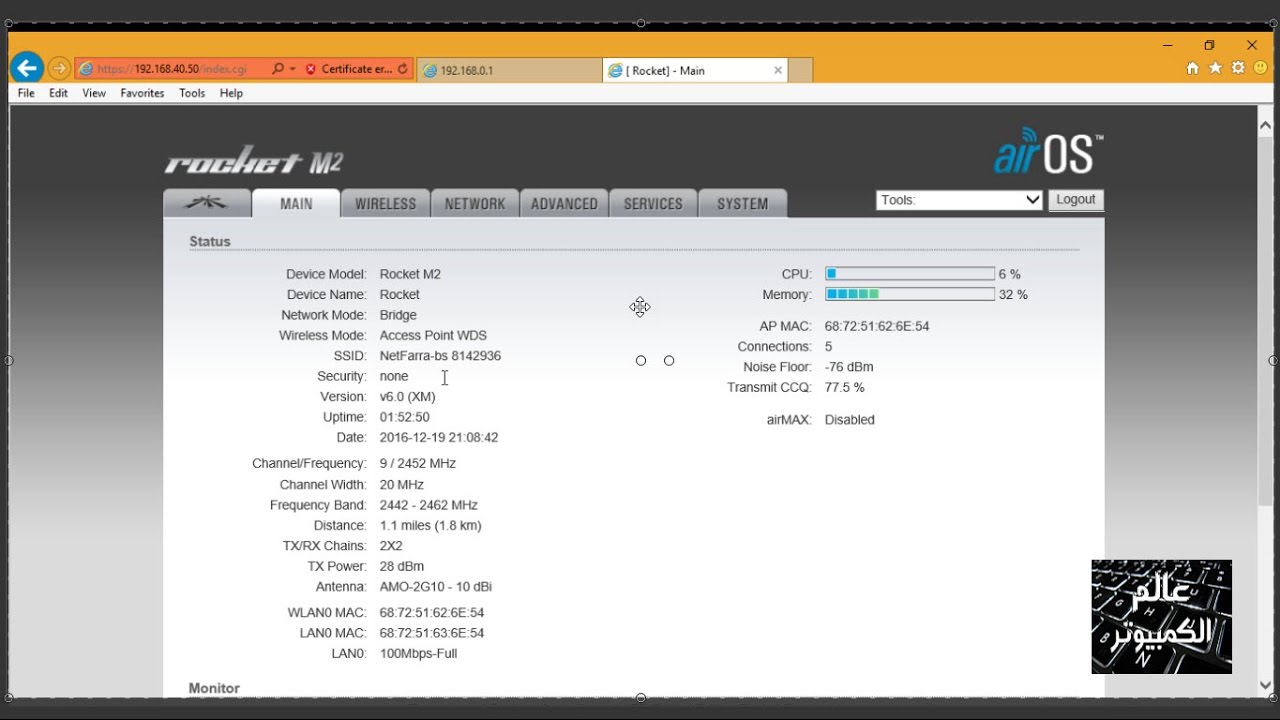Open the File menu

coord(26,93)
